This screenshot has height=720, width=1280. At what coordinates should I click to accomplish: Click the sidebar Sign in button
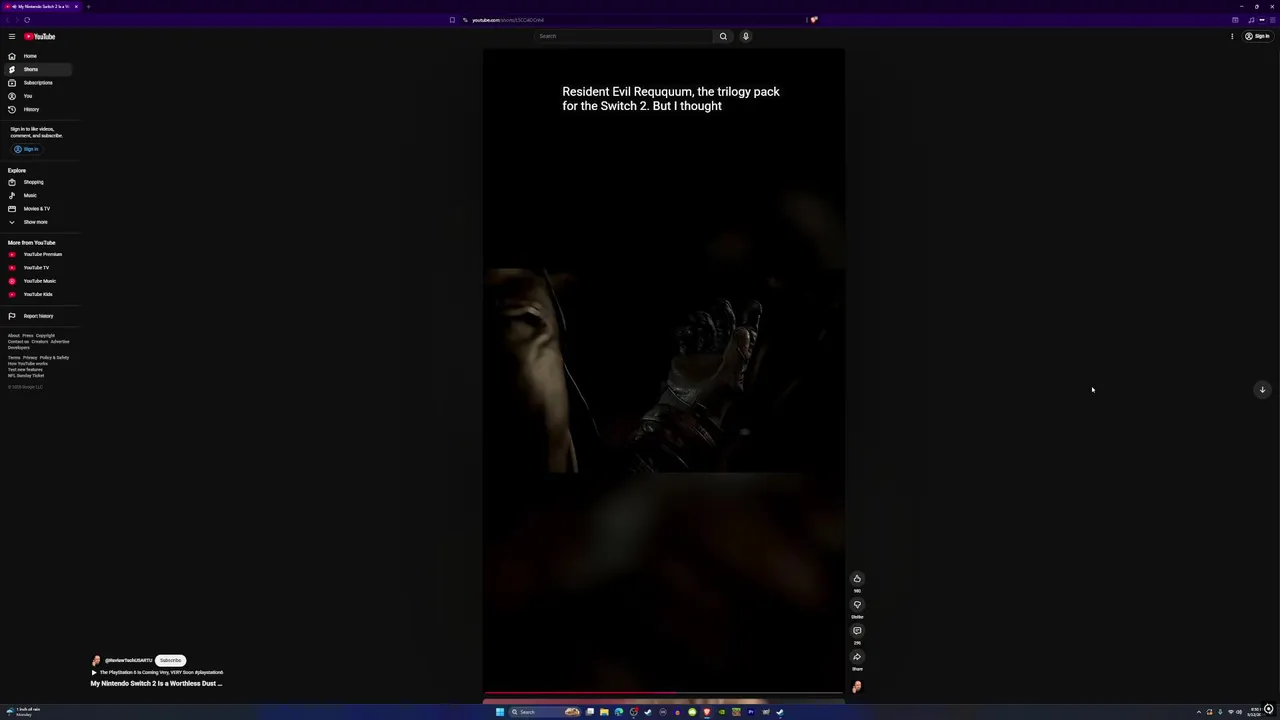[x=26, y=149]
